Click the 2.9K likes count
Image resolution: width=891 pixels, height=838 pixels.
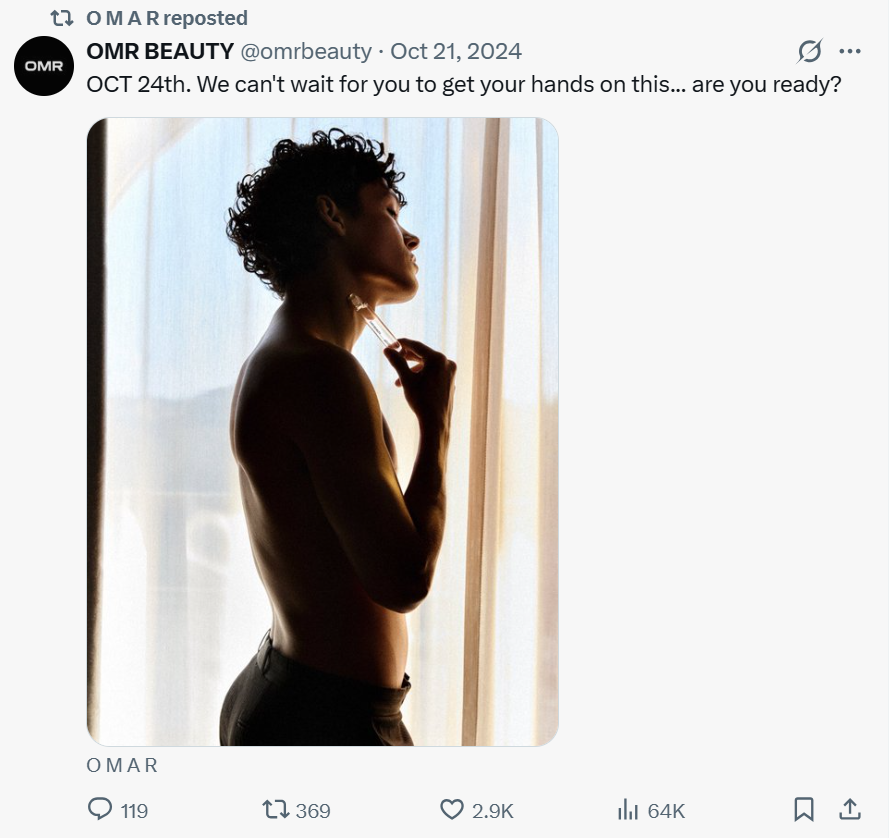[x=492, y=811]
